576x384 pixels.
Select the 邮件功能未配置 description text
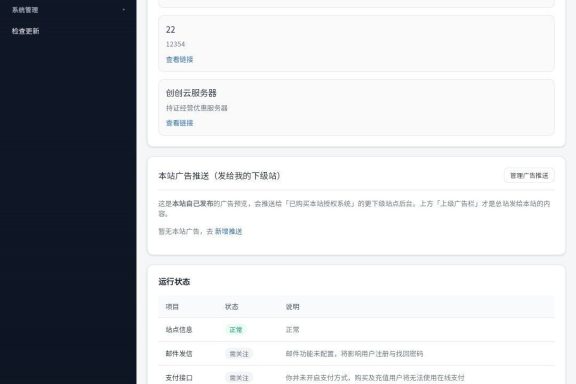[x=354, y=354]
